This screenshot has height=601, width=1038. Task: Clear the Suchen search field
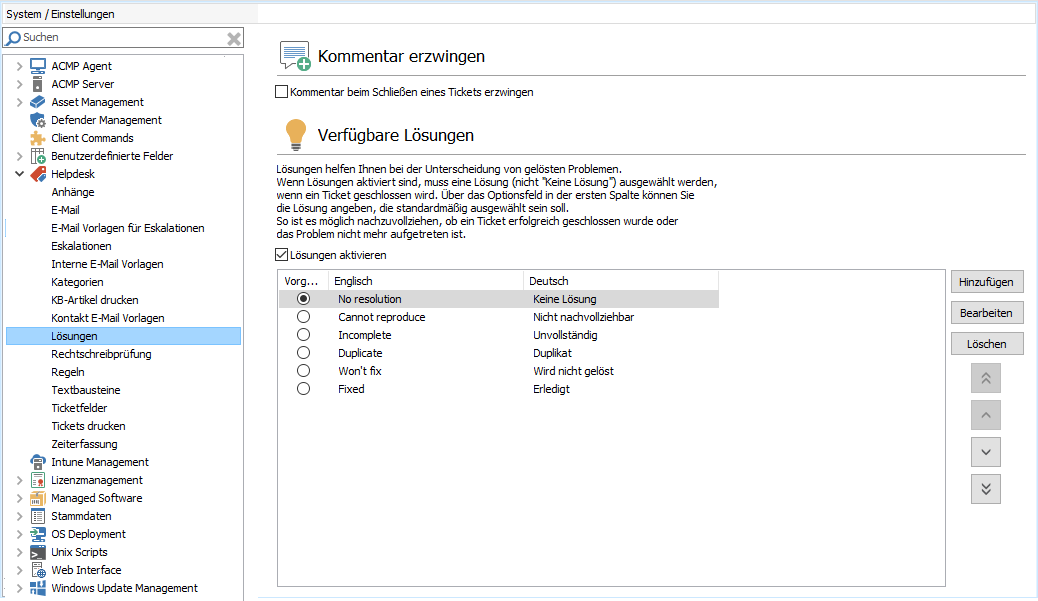tap(234, 37)
